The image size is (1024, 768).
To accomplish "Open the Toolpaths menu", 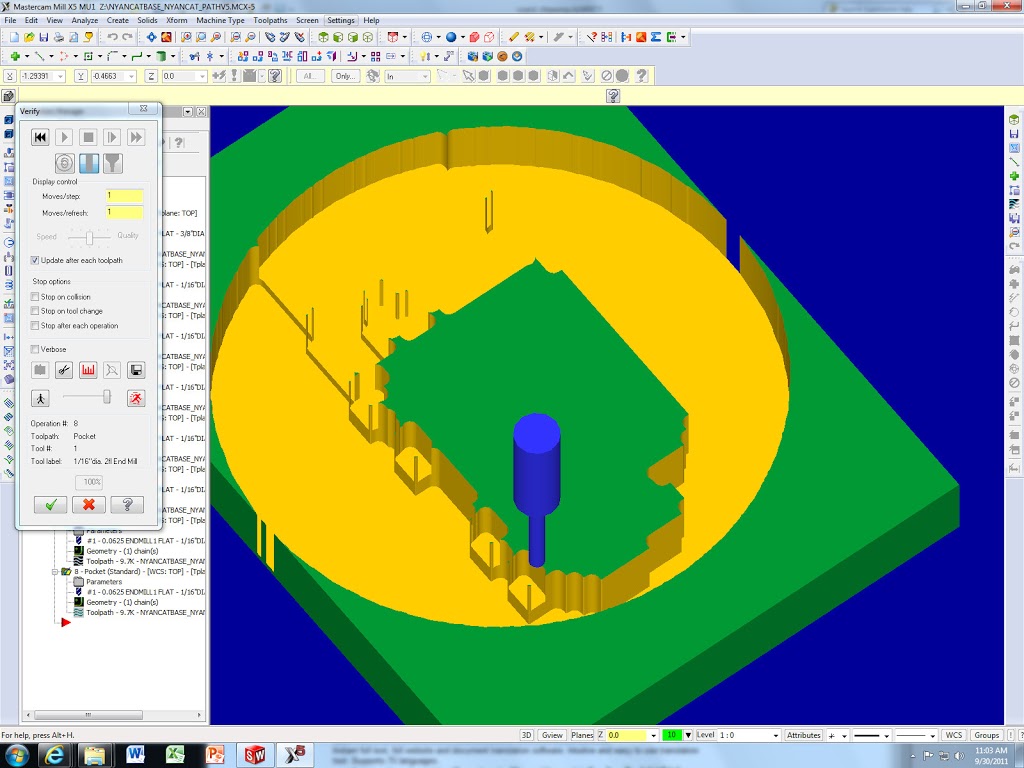I will pos(270,20).
